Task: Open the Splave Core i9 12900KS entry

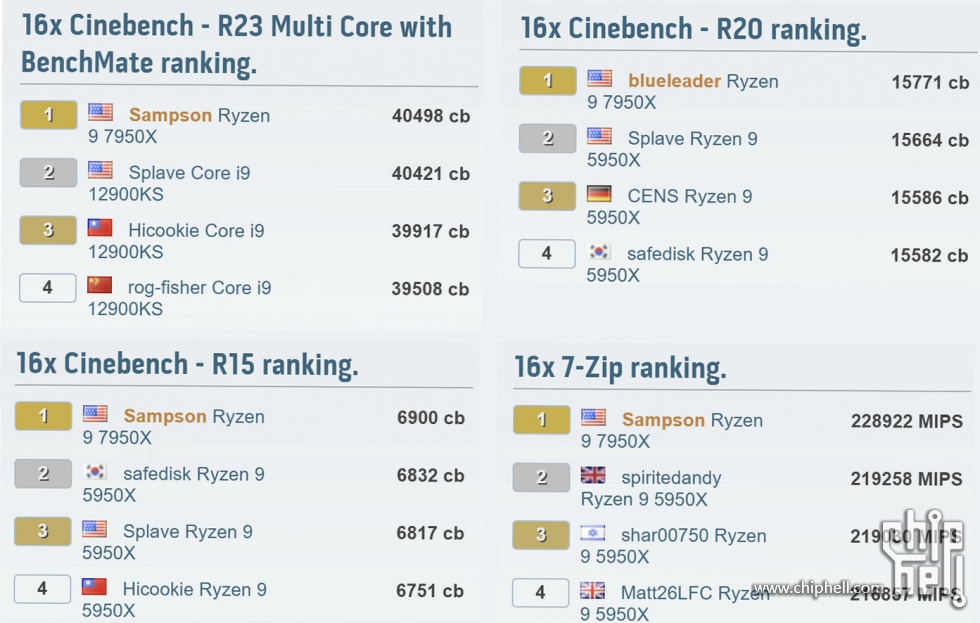Action: [169, 183]
